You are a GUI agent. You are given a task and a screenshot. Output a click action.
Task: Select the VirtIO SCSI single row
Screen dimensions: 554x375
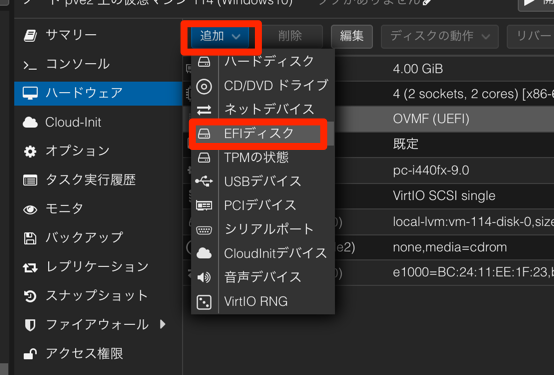(369, 196)
